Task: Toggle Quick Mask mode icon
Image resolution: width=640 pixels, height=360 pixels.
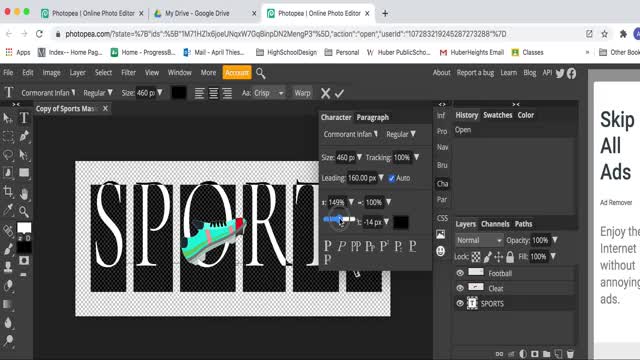Action: 24,260
